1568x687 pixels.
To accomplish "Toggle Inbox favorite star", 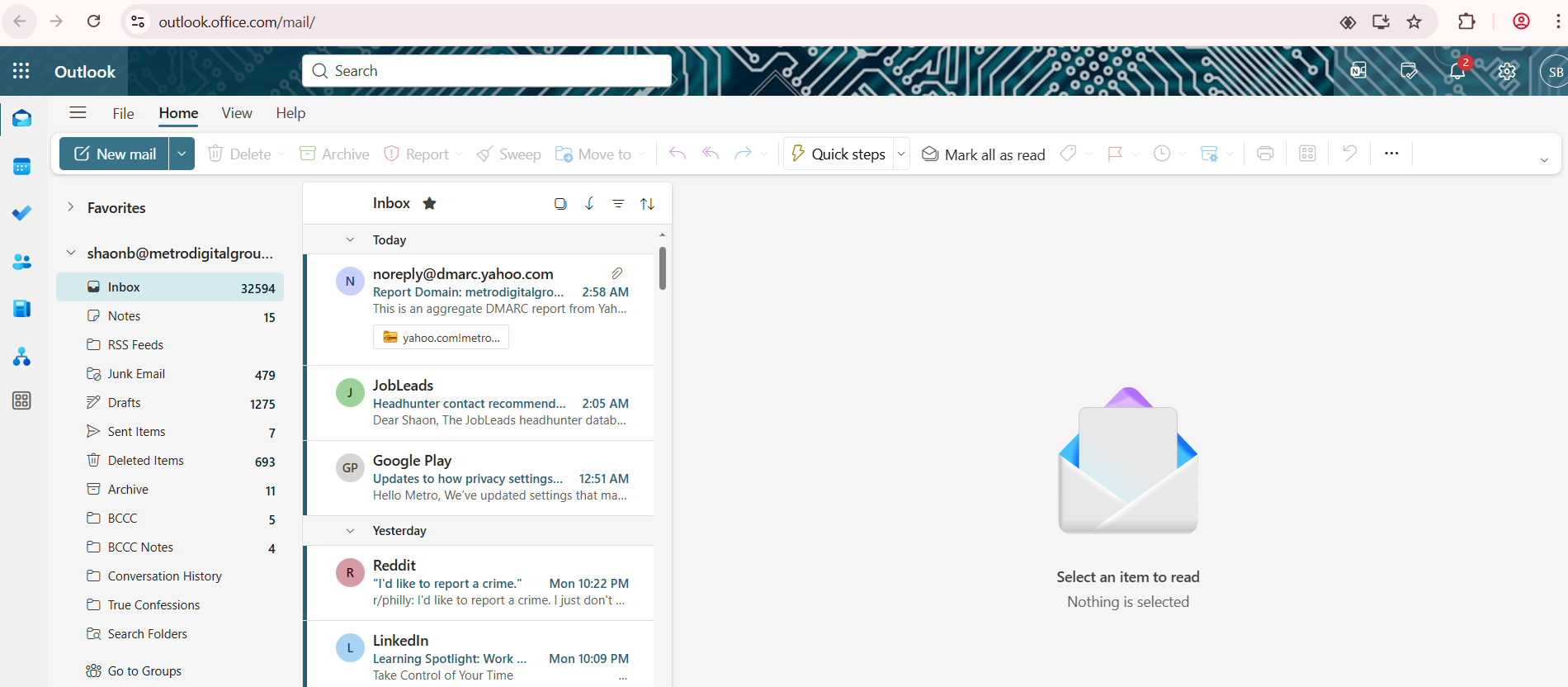I will (429, 203).
